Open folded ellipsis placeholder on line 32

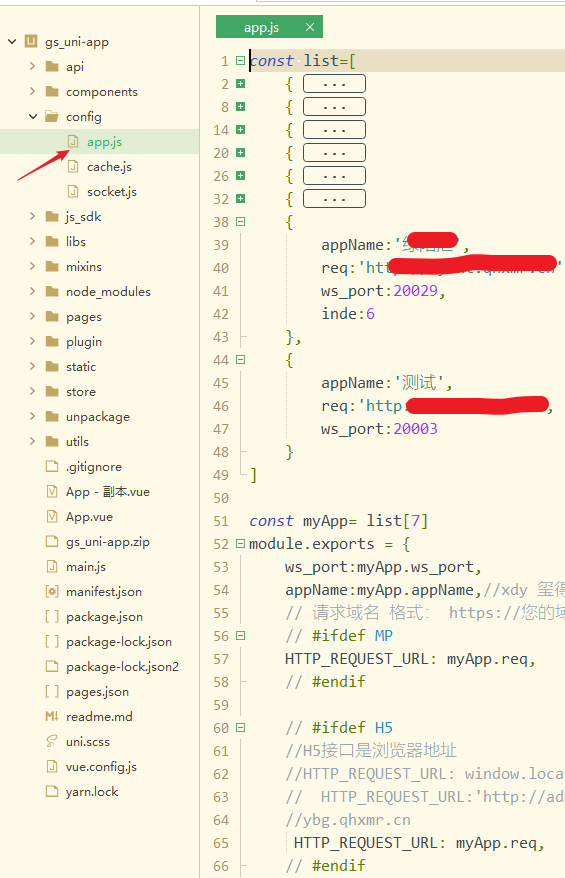click(x=334, y=199)
